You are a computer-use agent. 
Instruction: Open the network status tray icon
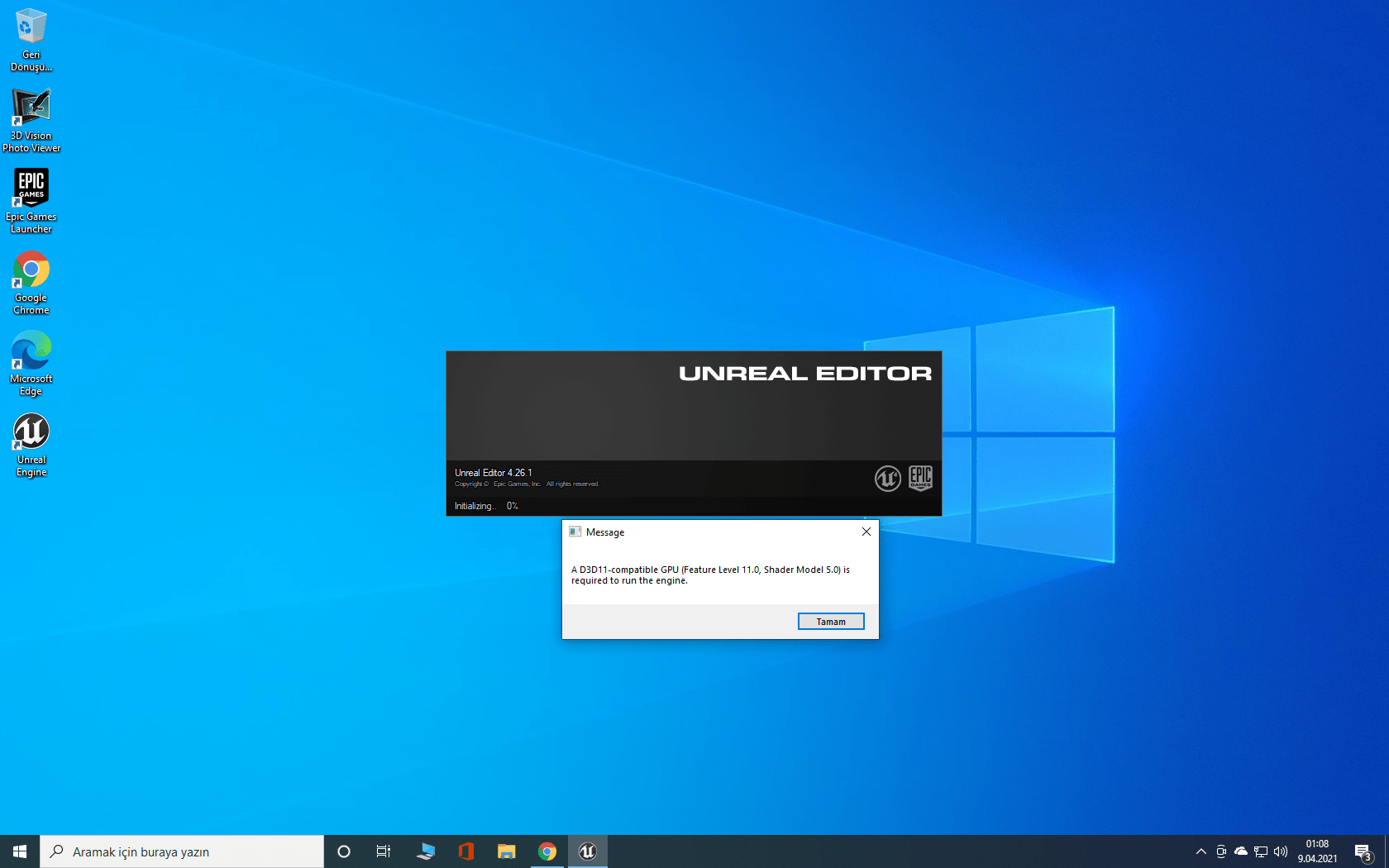click(1261, 851)
